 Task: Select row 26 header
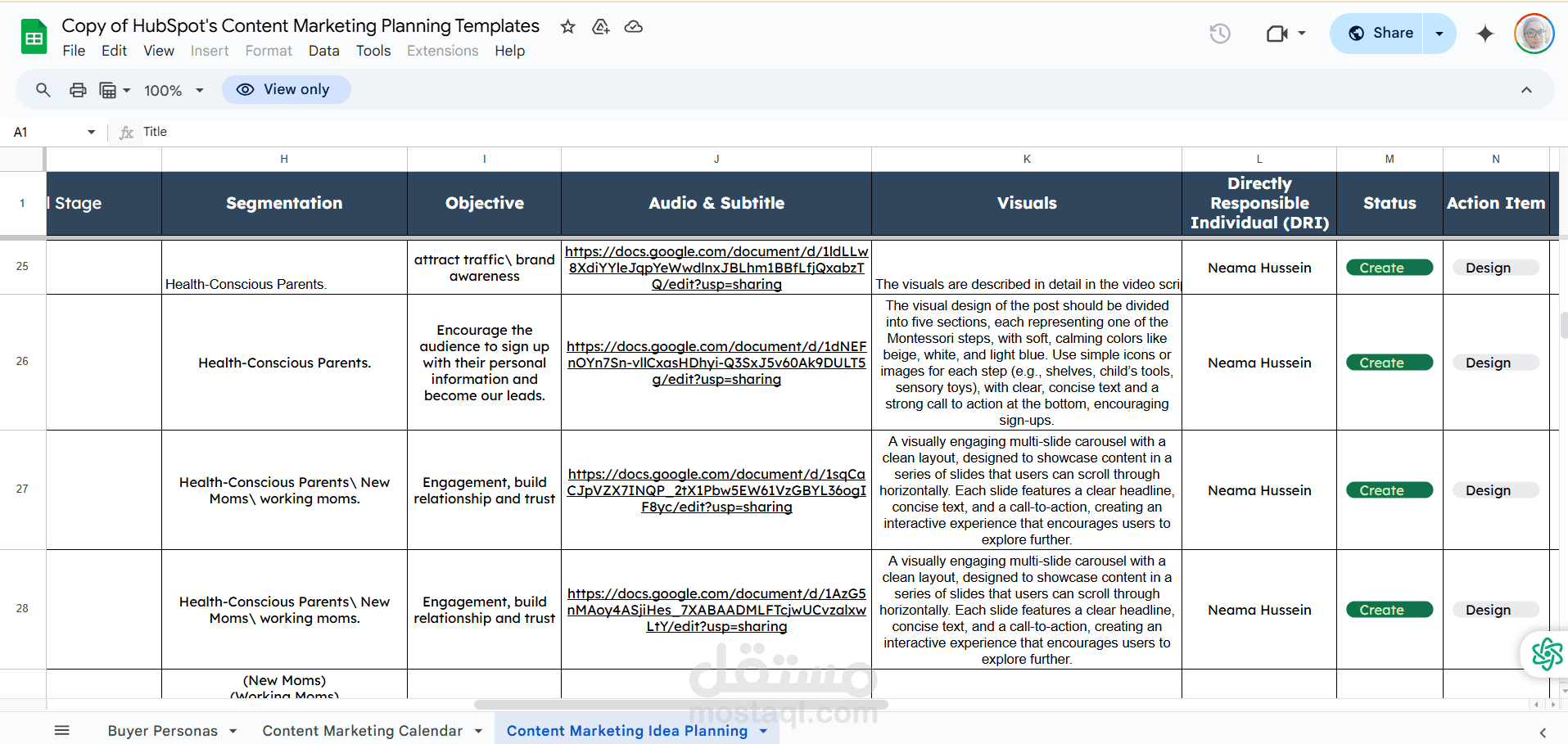click(22, 362)
